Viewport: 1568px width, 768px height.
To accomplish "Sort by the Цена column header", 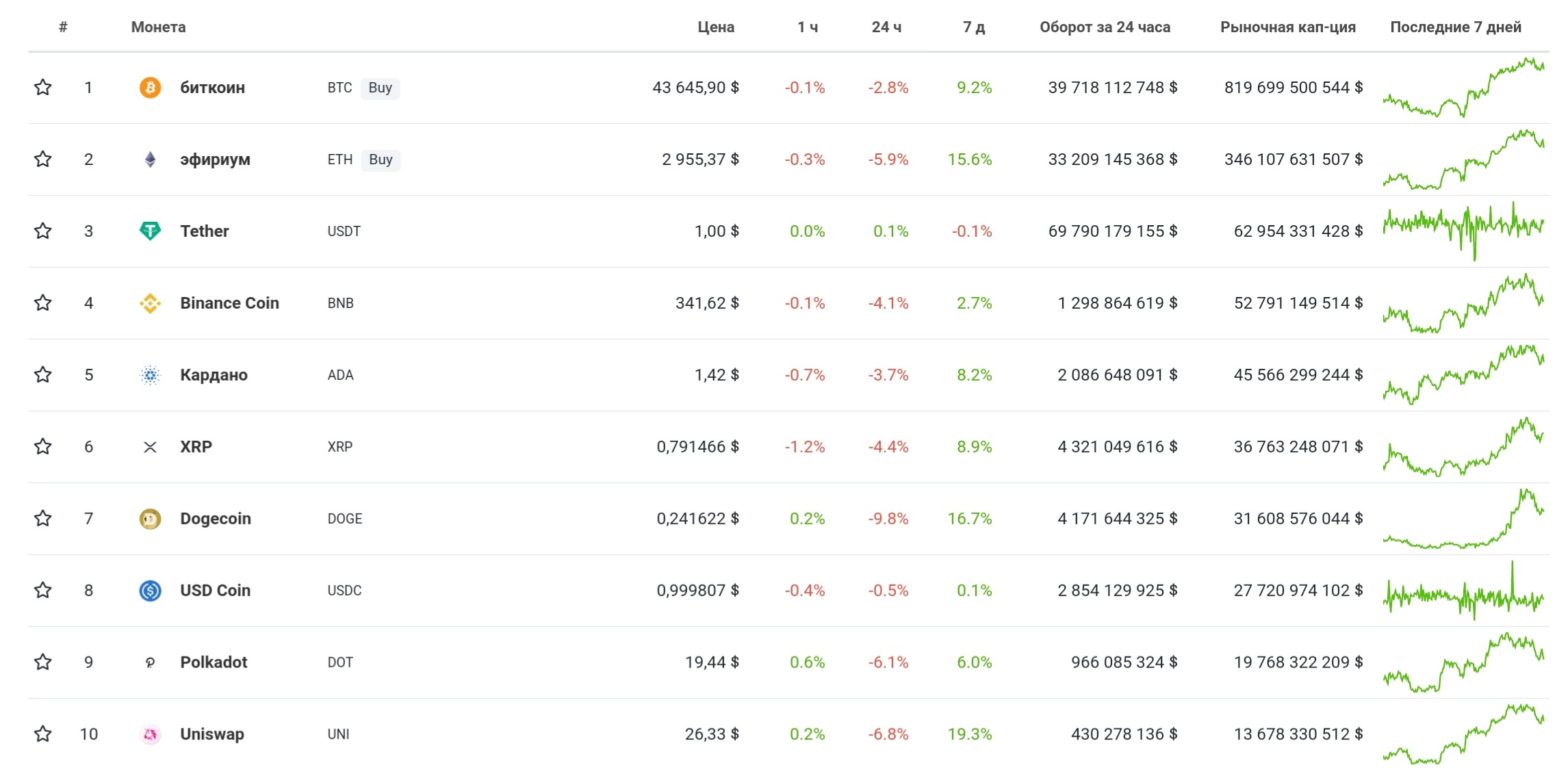I will [716, 27].
